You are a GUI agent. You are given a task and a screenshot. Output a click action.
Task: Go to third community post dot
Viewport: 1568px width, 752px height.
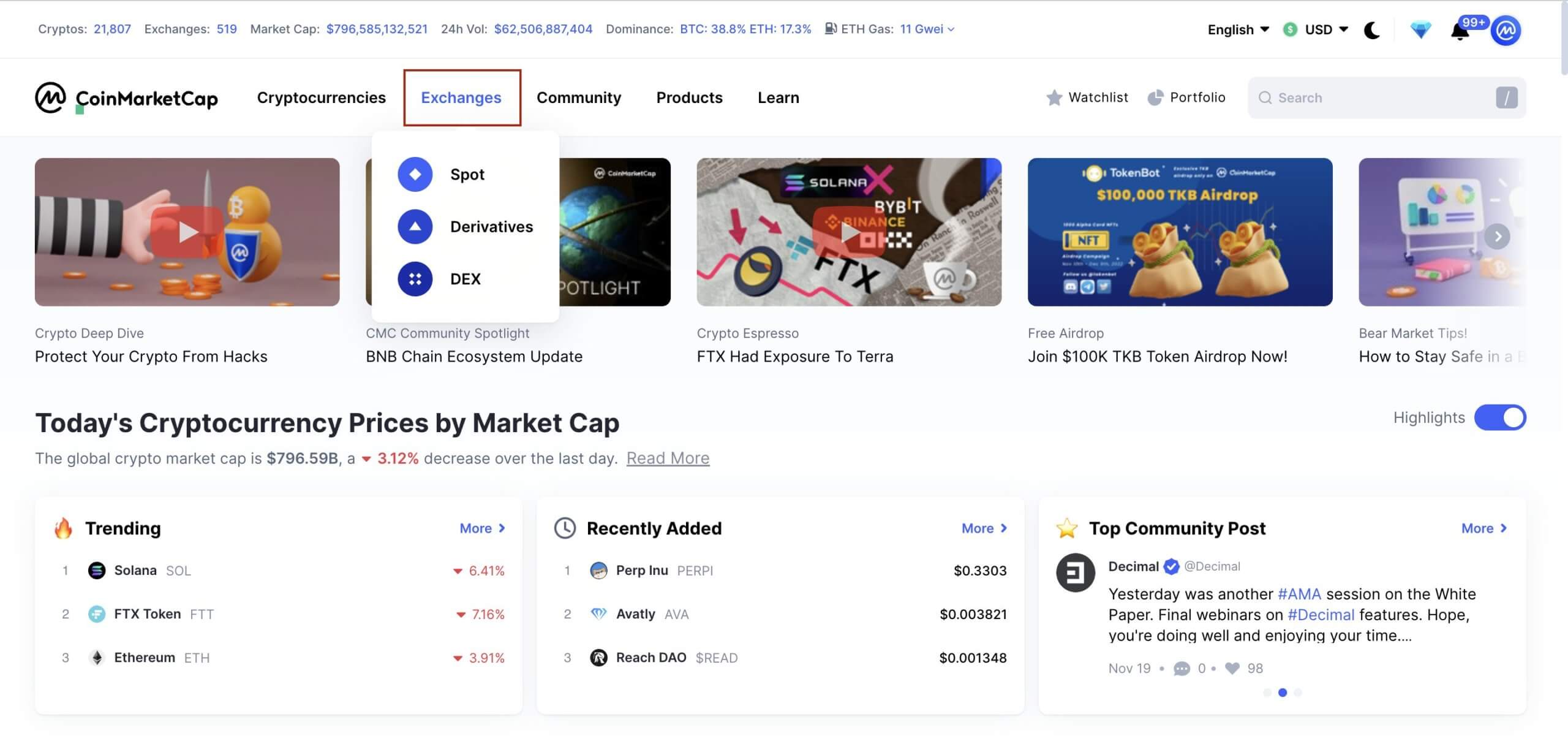coord(1298,693)
